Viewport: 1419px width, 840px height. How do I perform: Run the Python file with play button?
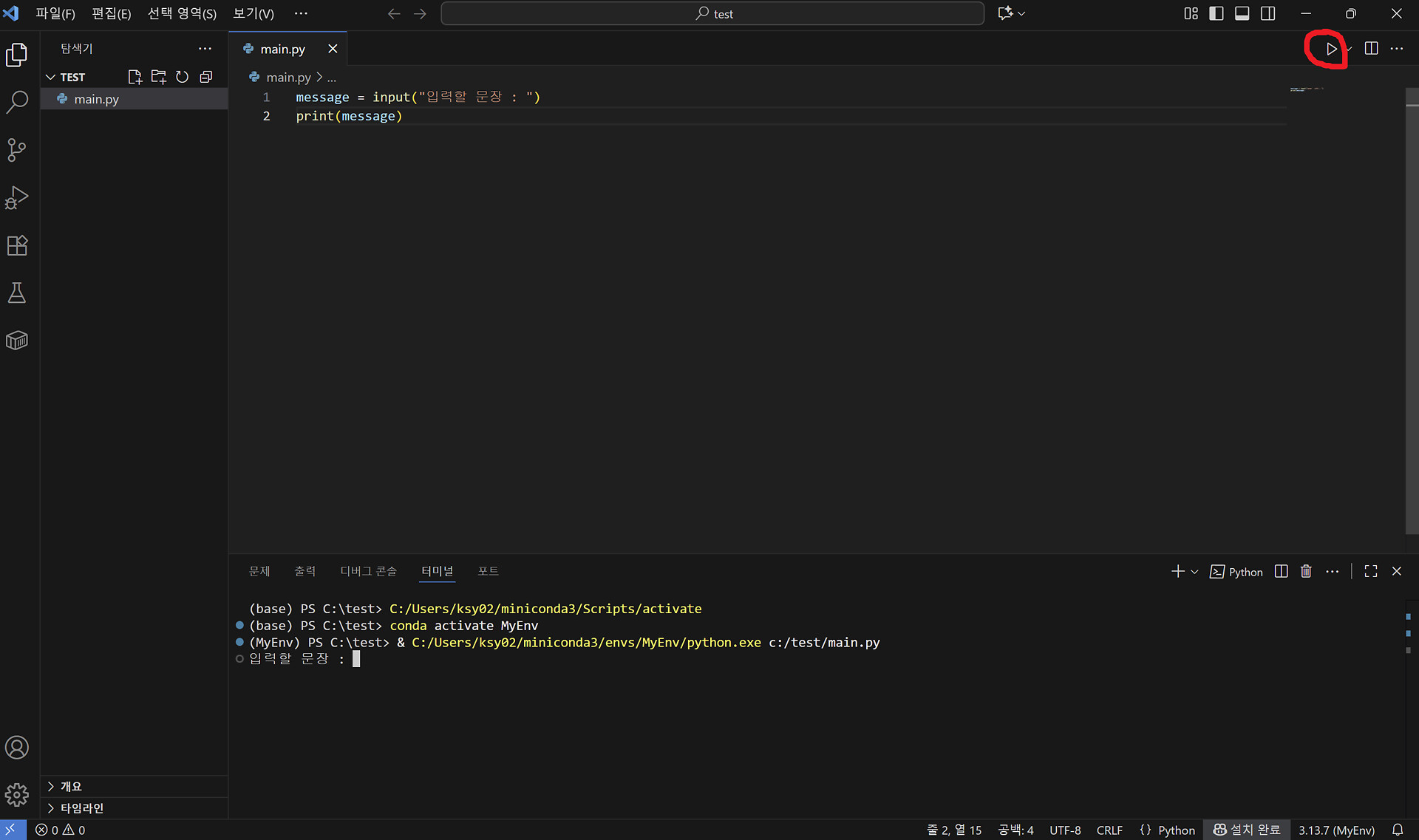pos(1330,49)
